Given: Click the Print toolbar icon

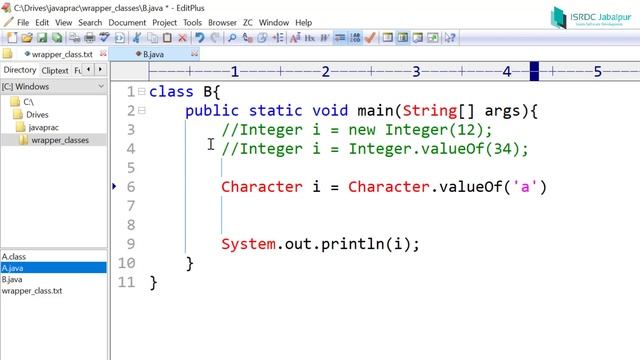Looking at the screenshot, I should [x=89, y=38].
